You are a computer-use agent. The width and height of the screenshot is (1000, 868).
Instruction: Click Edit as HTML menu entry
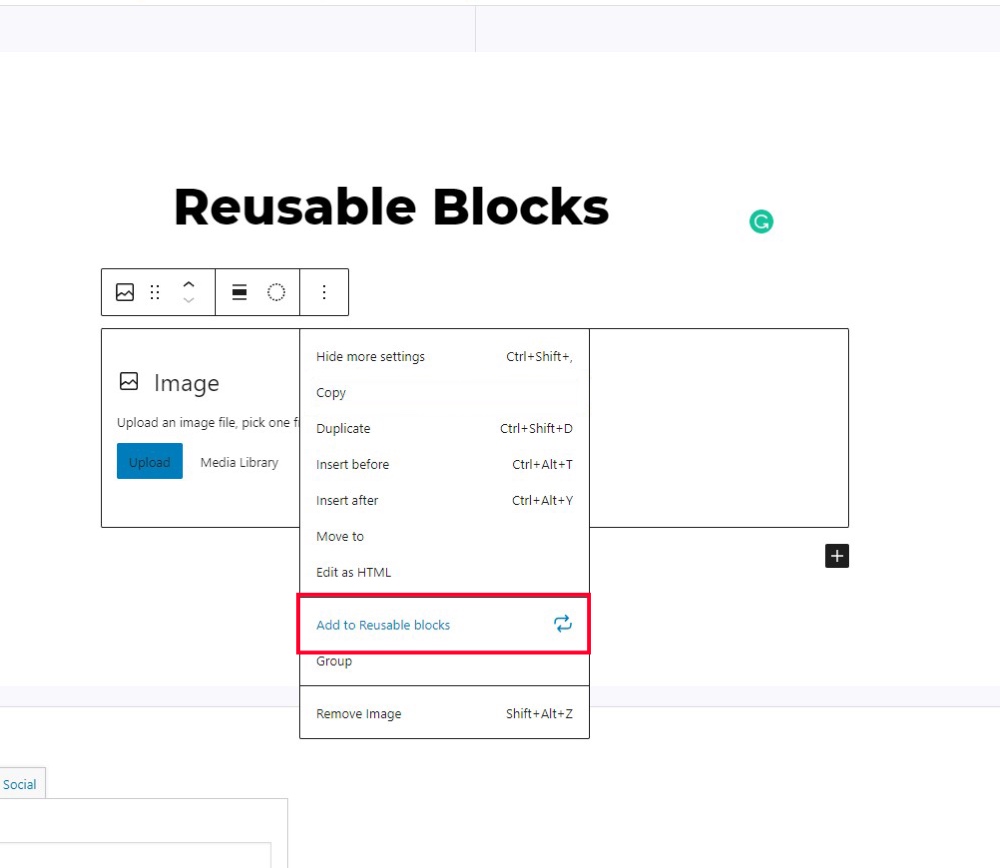pos(353,573)
